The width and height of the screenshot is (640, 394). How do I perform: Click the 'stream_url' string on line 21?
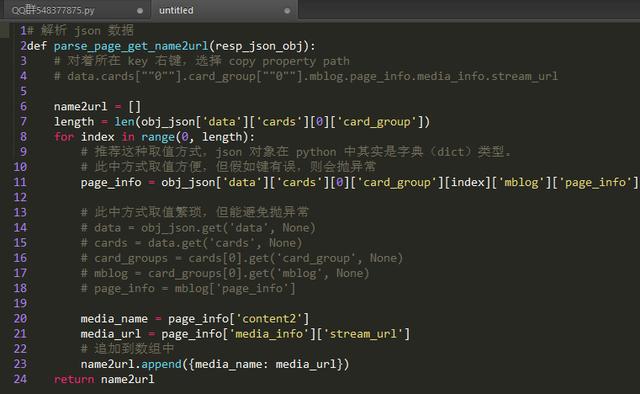[x=363, y=334]
